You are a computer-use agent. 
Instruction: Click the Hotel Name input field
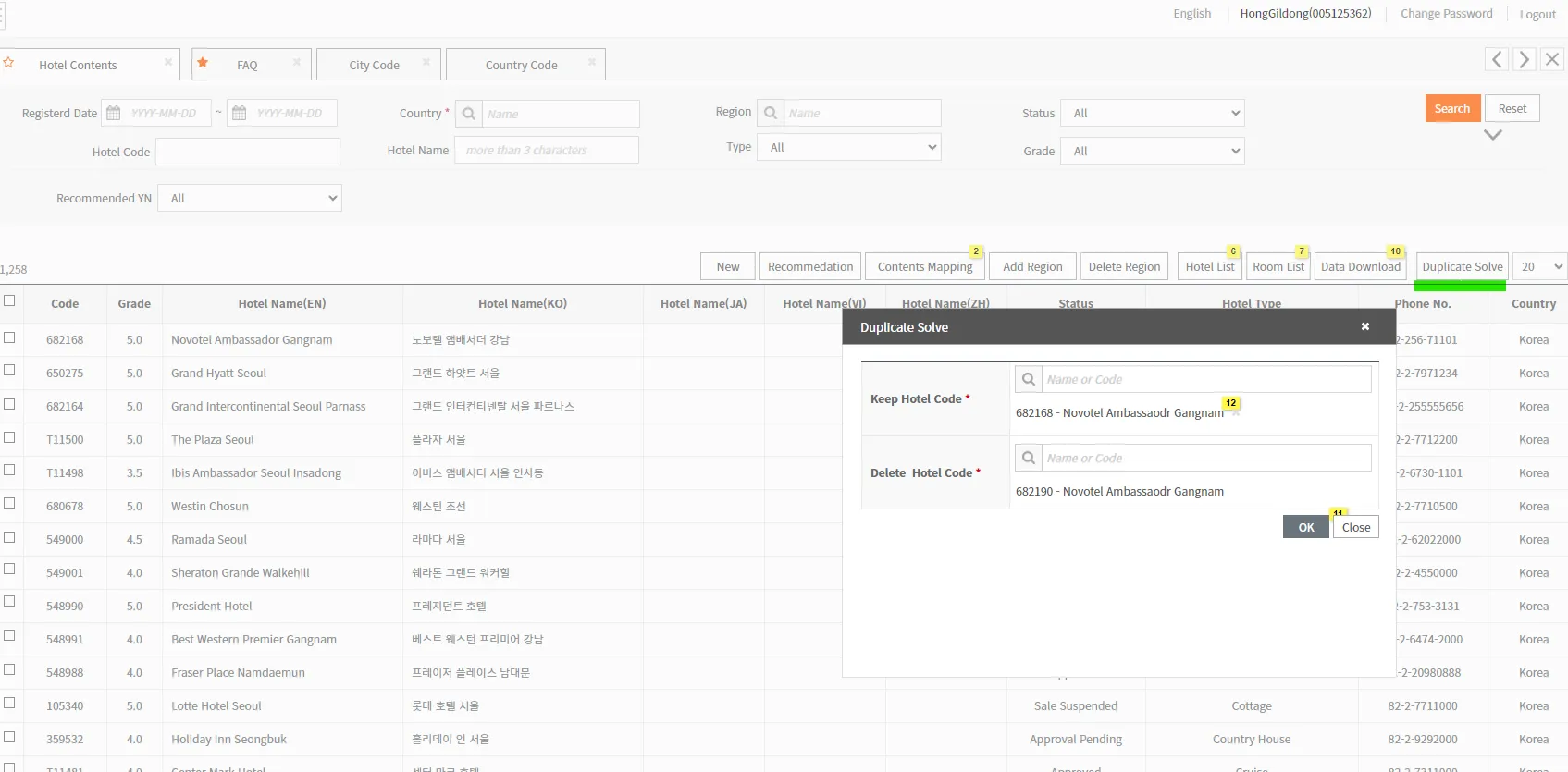click(x=547, y=150)
